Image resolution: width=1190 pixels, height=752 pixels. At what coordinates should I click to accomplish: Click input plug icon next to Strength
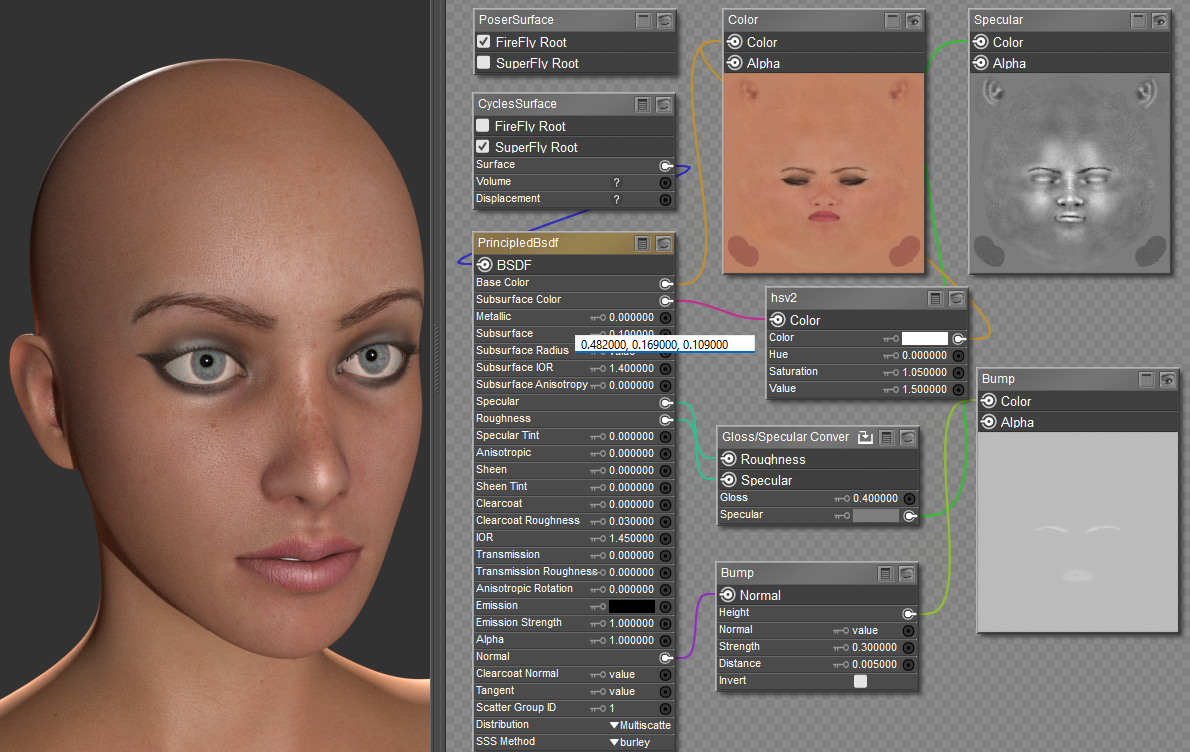click(908, 647)
